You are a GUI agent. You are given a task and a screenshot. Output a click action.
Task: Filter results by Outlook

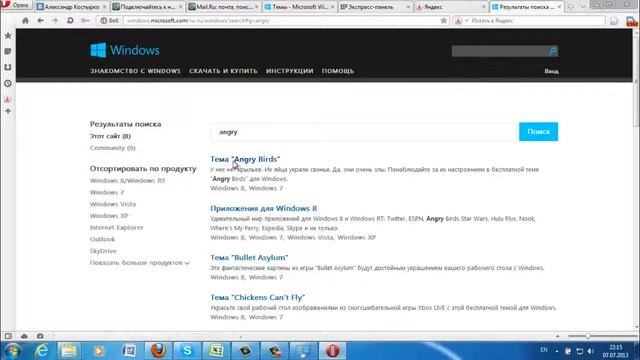click(102, 239)
